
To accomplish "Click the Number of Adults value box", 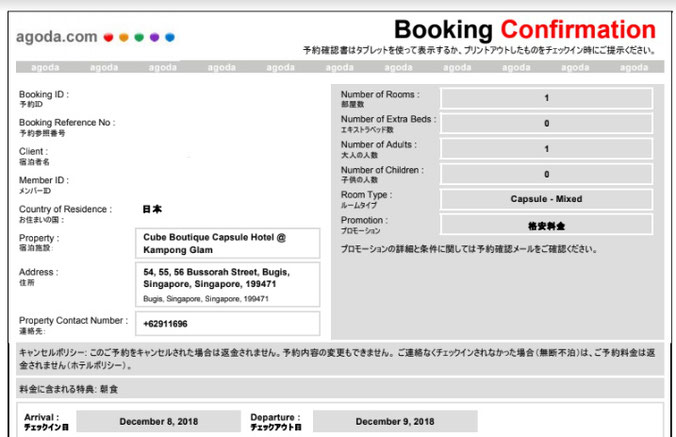I will 546,149.
